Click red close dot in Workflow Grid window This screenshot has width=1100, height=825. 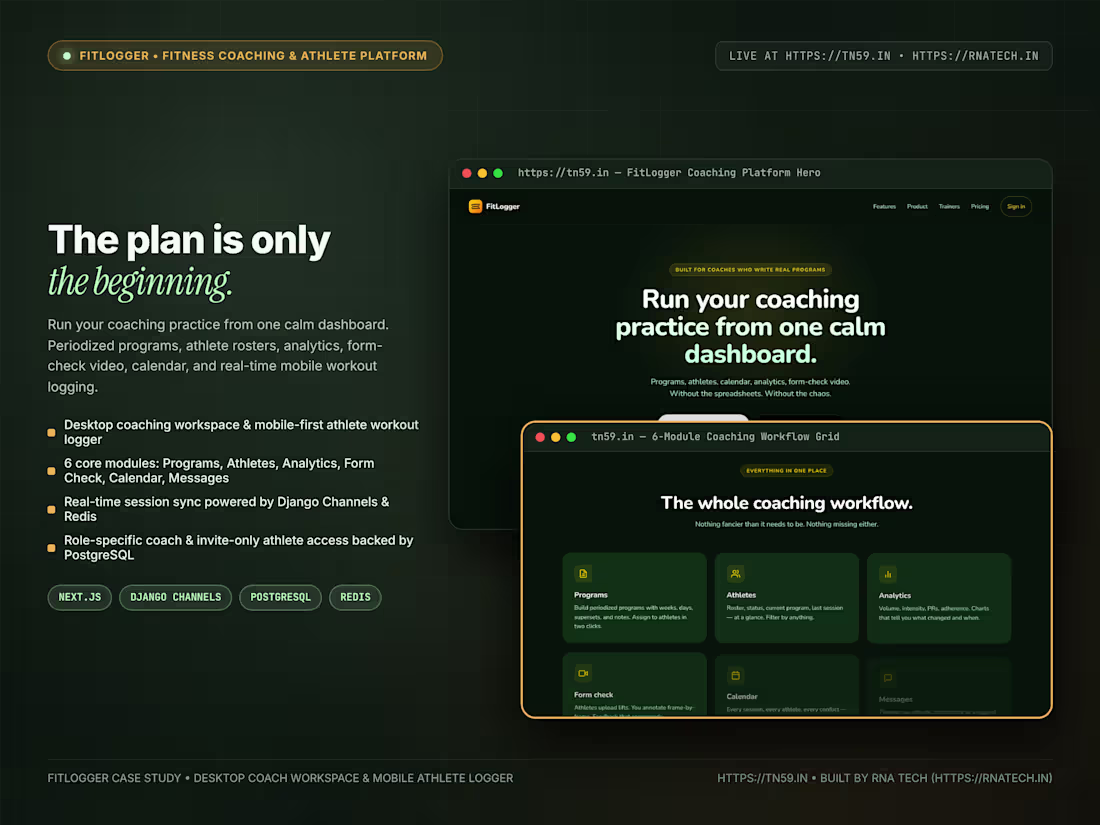(540, 437)
